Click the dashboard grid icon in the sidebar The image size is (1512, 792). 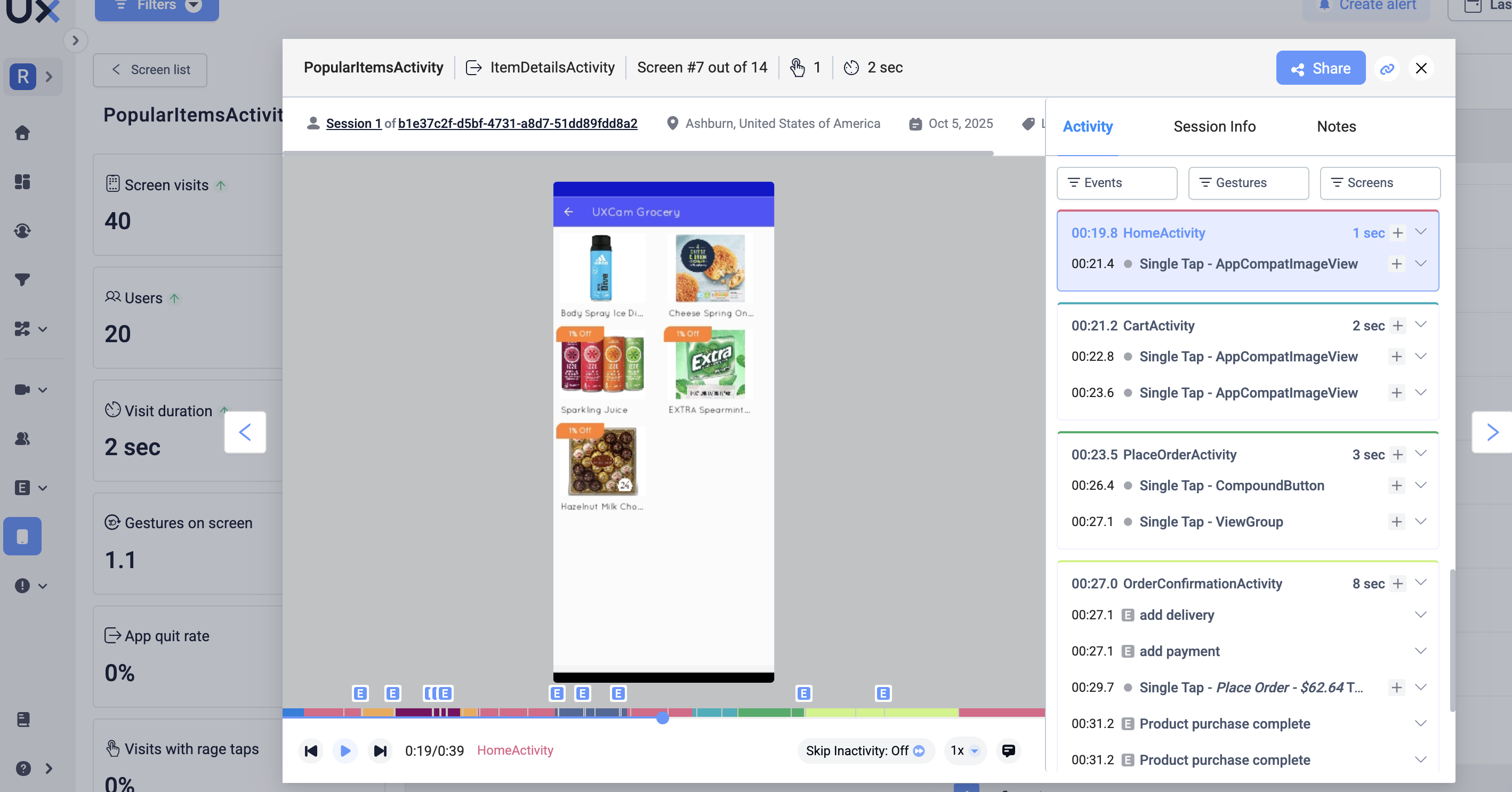tap(22, 182)
